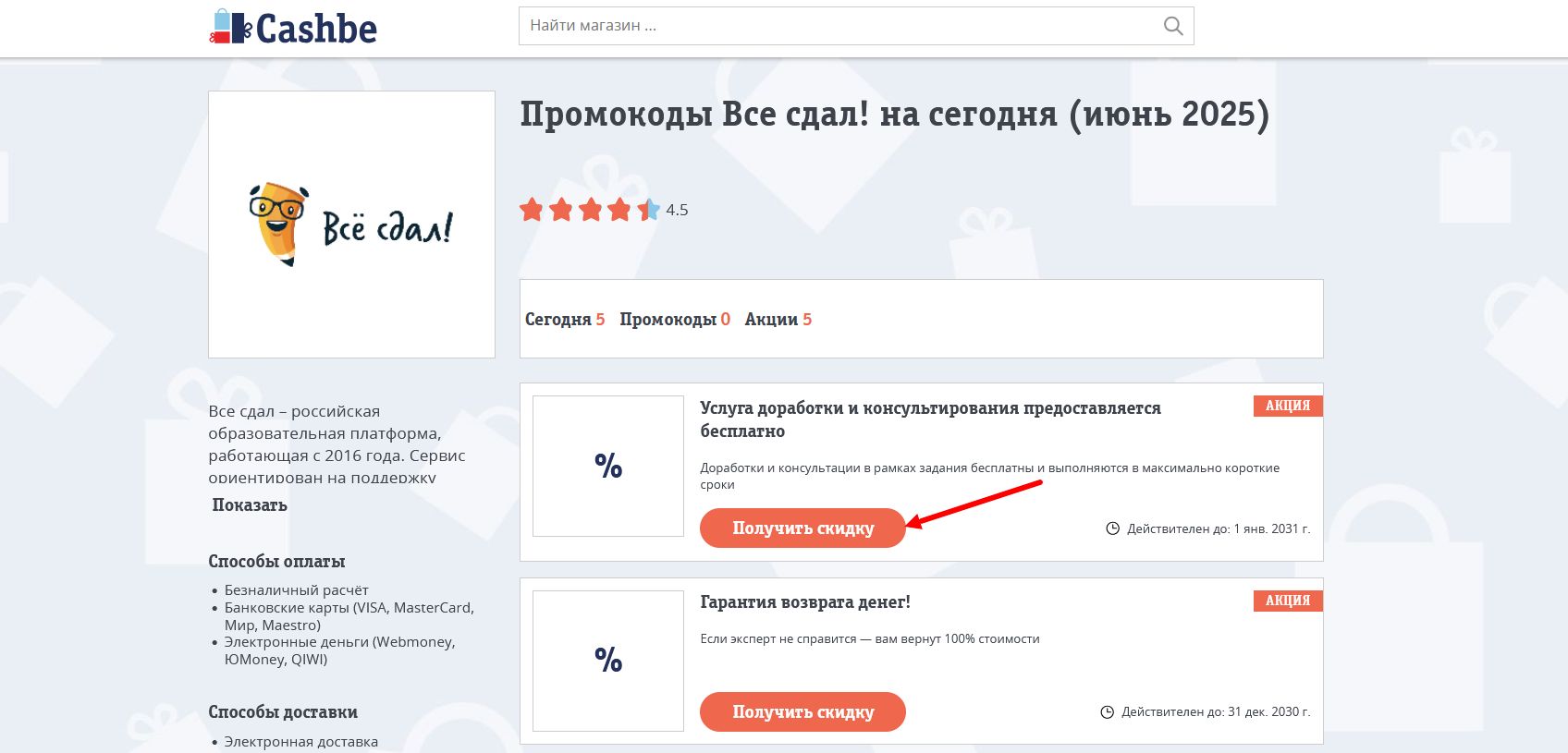The width and height of the screenshot is (1568, 753).
Task: Click the first rating star
Action: 532,210
